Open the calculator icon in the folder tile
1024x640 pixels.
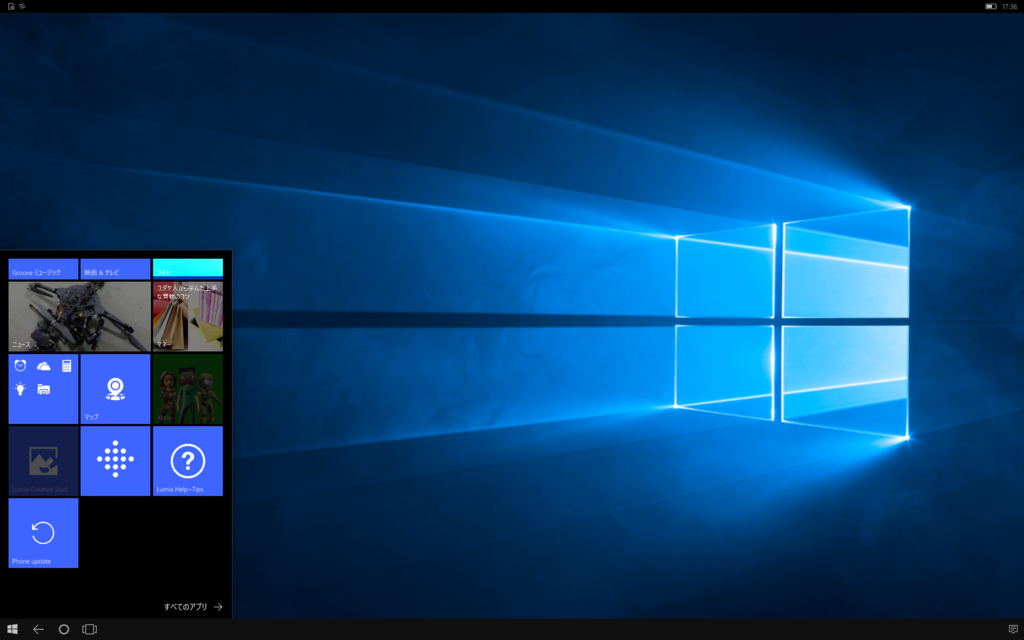coord(67,366)
